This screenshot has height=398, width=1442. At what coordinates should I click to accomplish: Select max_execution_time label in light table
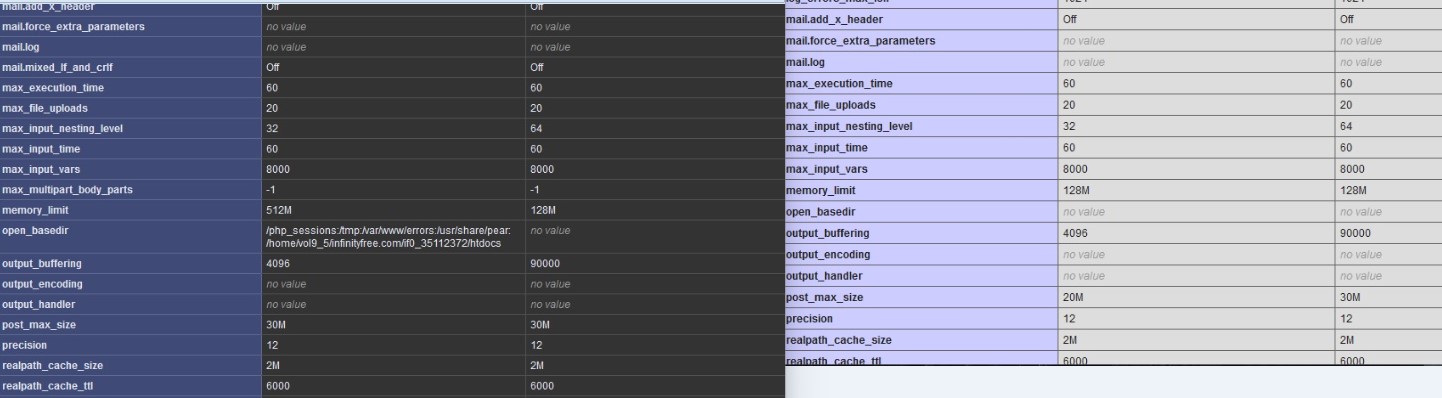click(839, 84)
